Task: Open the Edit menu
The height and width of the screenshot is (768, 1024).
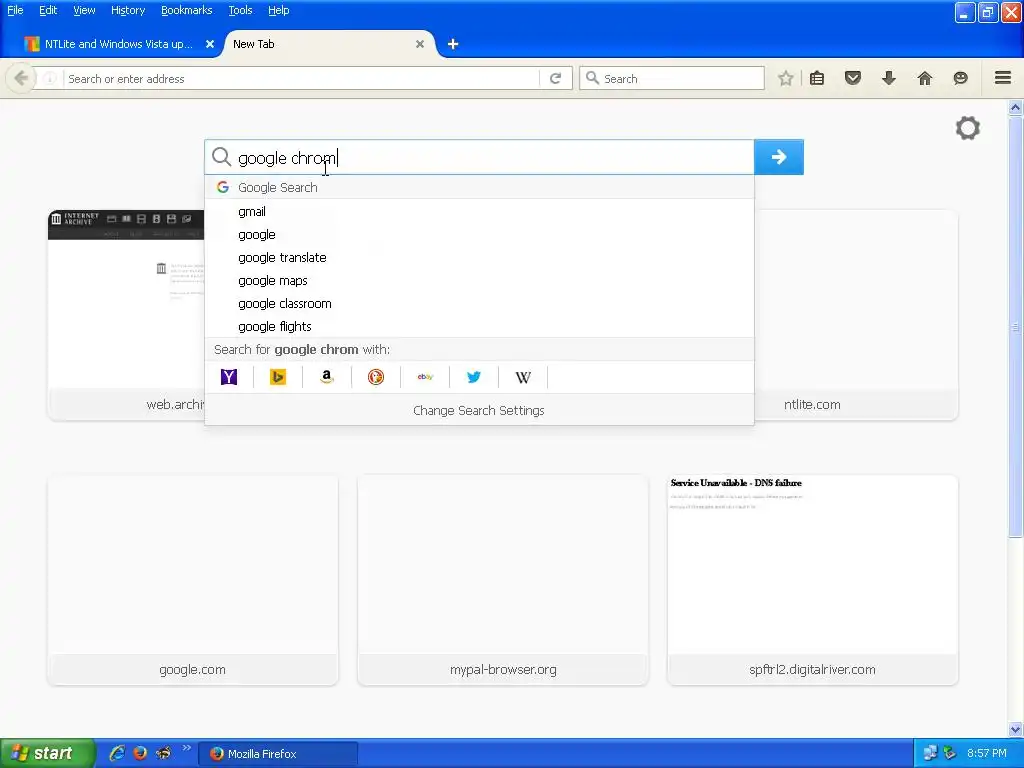Action: pyautogui.click(x=48, y=10)
